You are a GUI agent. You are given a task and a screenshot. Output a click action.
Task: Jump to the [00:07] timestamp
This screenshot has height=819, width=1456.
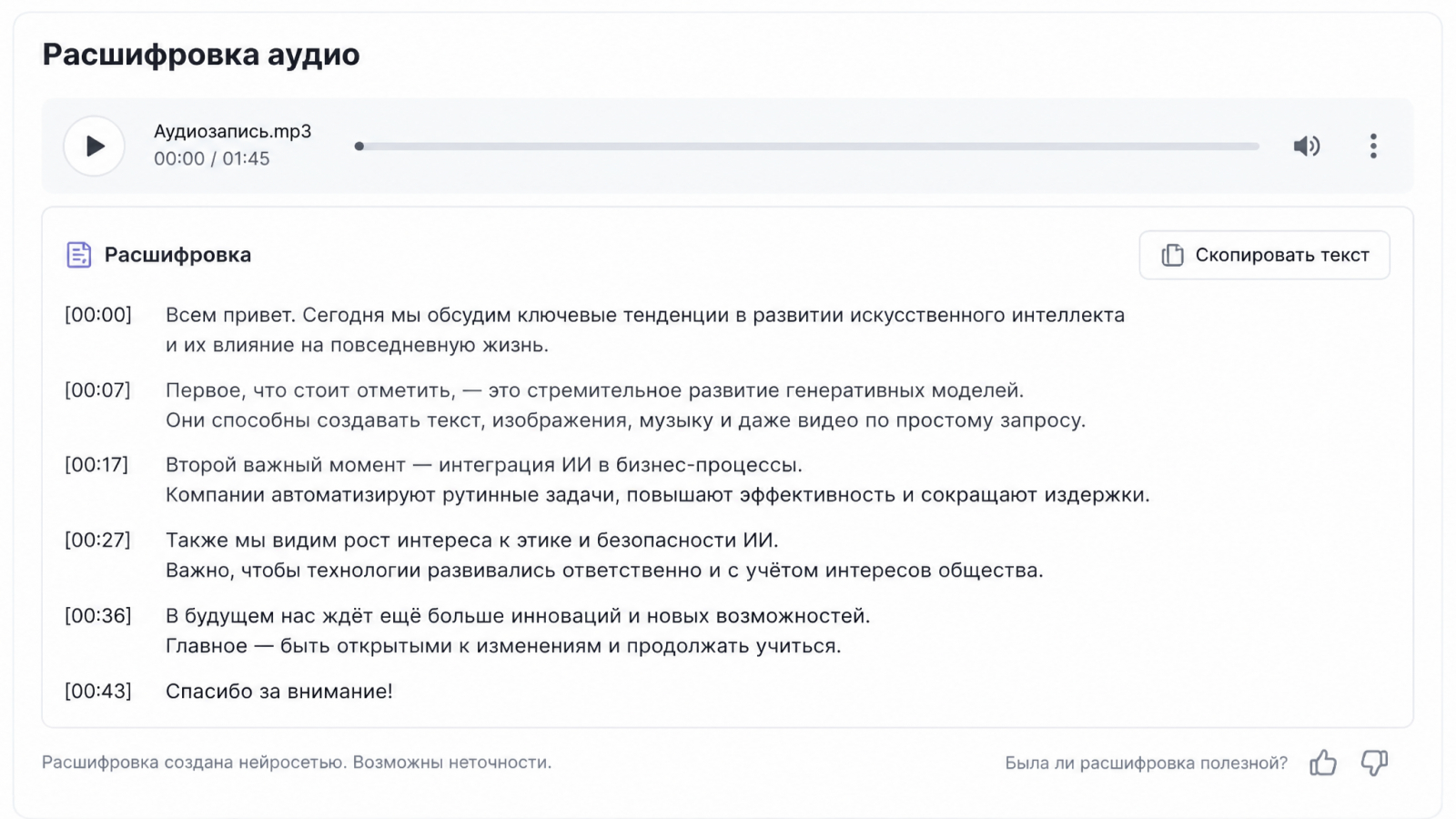coord(97,390)
